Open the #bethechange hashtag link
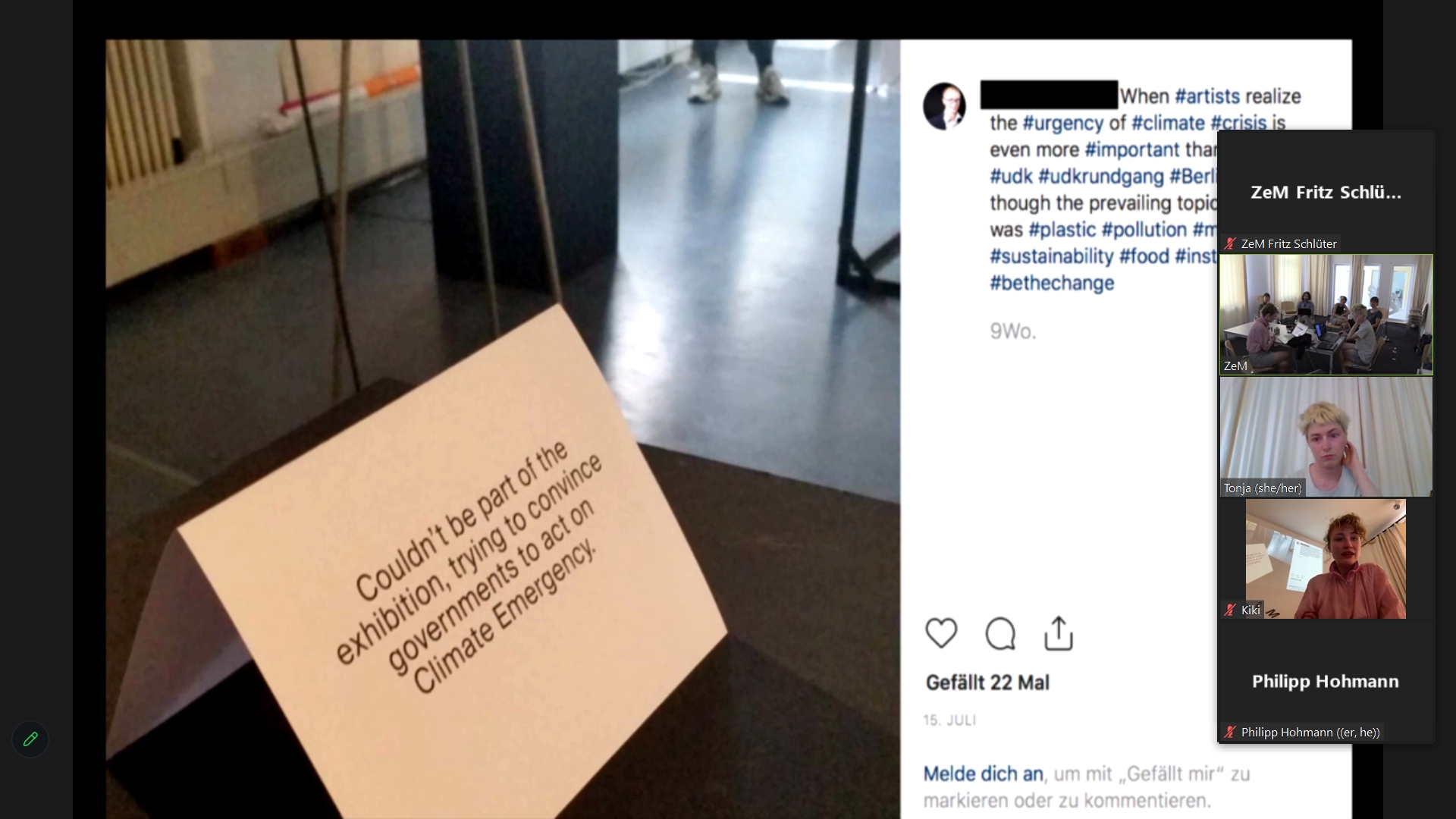The image size is (1456, 819). pos(1052,283)
